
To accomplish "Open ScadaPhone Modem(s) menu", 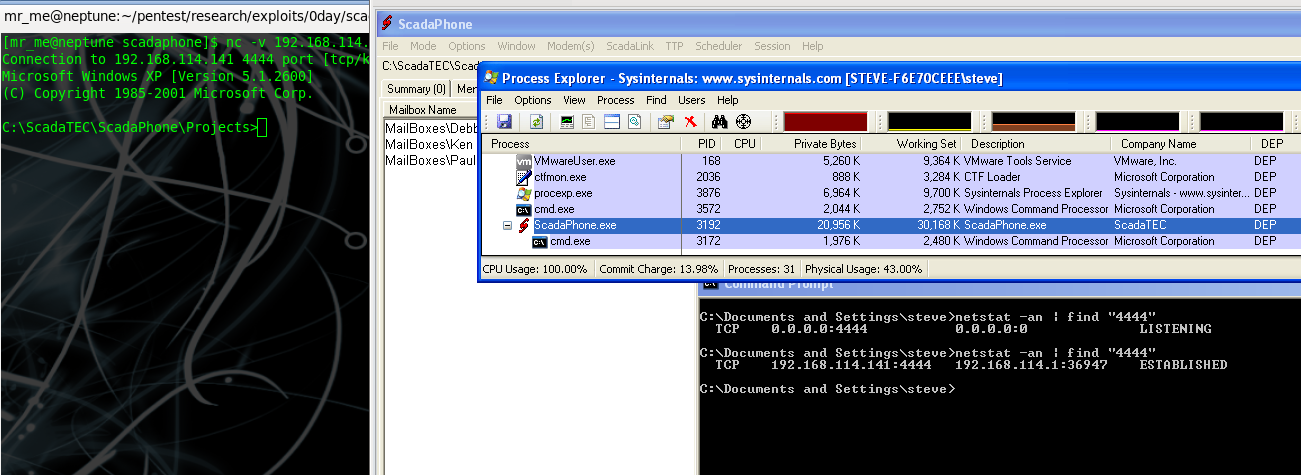I will point(570,46).
